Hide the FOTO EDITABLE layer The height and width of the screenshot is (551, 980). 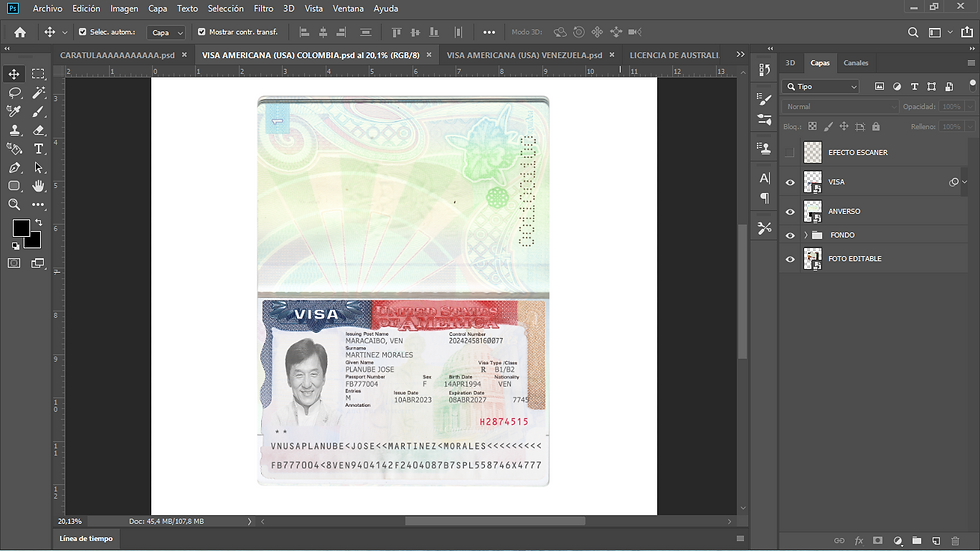(x=790, y=259)
